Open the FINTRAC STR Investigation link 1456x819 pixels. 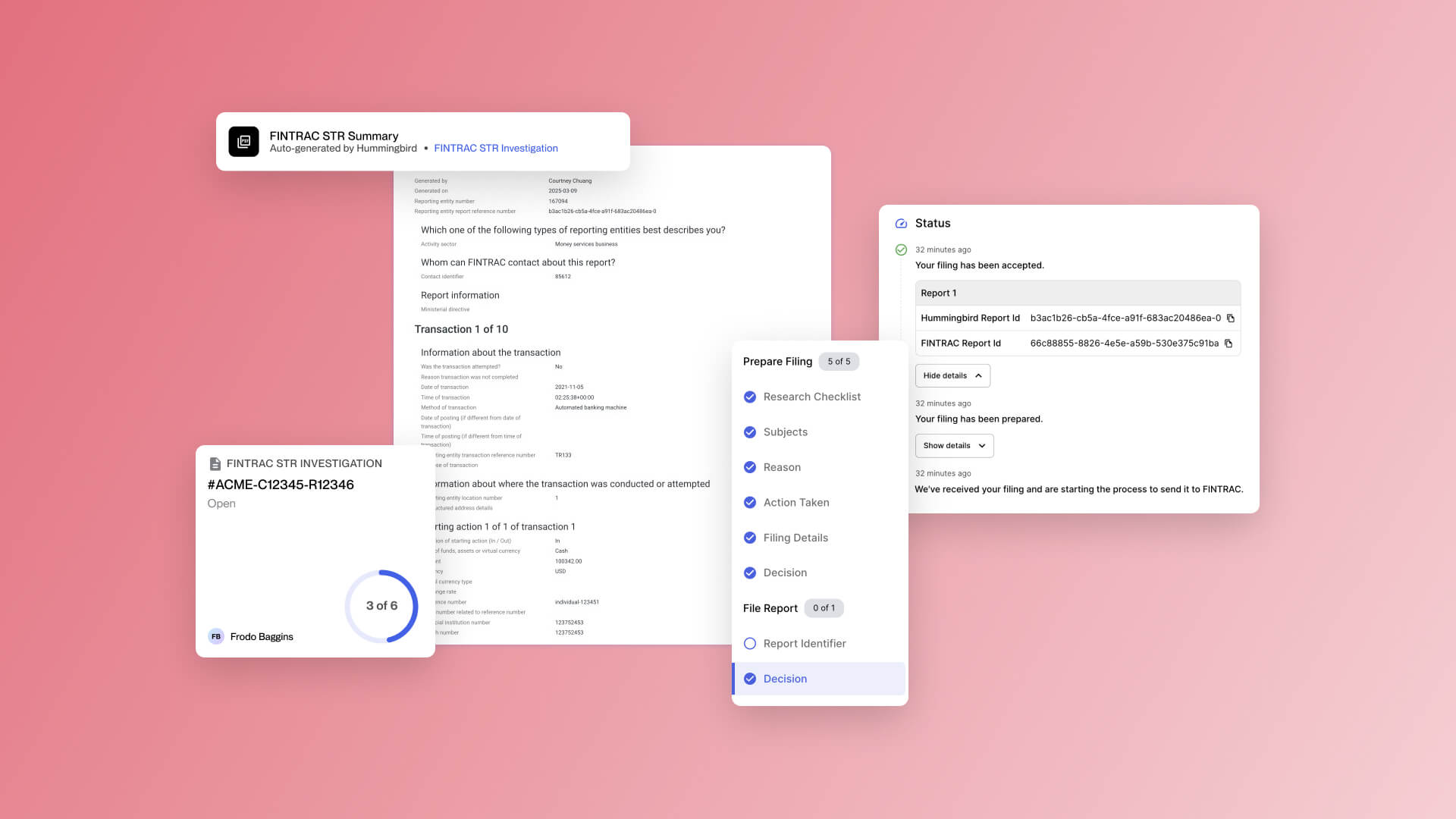point(495,149)
